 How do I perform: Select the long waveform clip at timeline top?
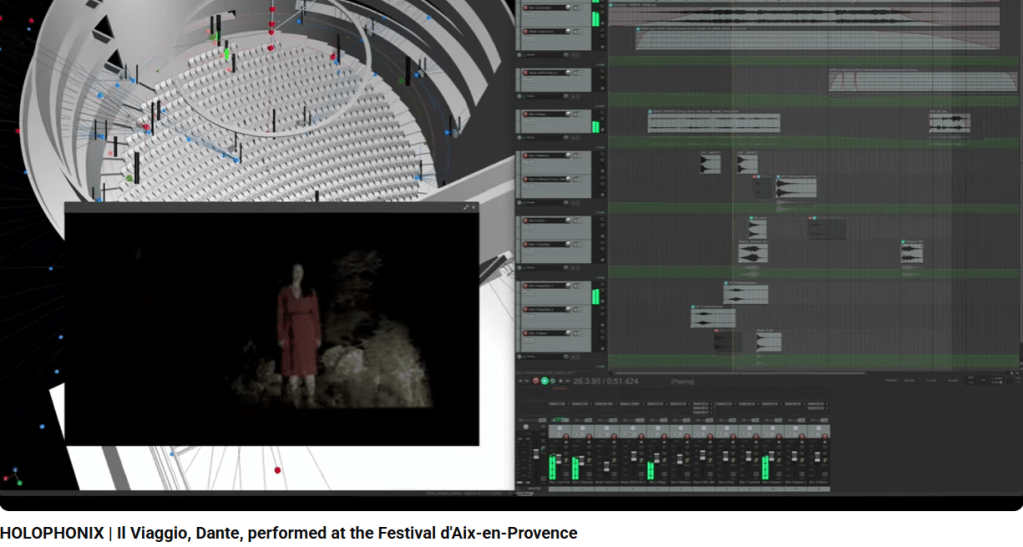coord(815,16)
